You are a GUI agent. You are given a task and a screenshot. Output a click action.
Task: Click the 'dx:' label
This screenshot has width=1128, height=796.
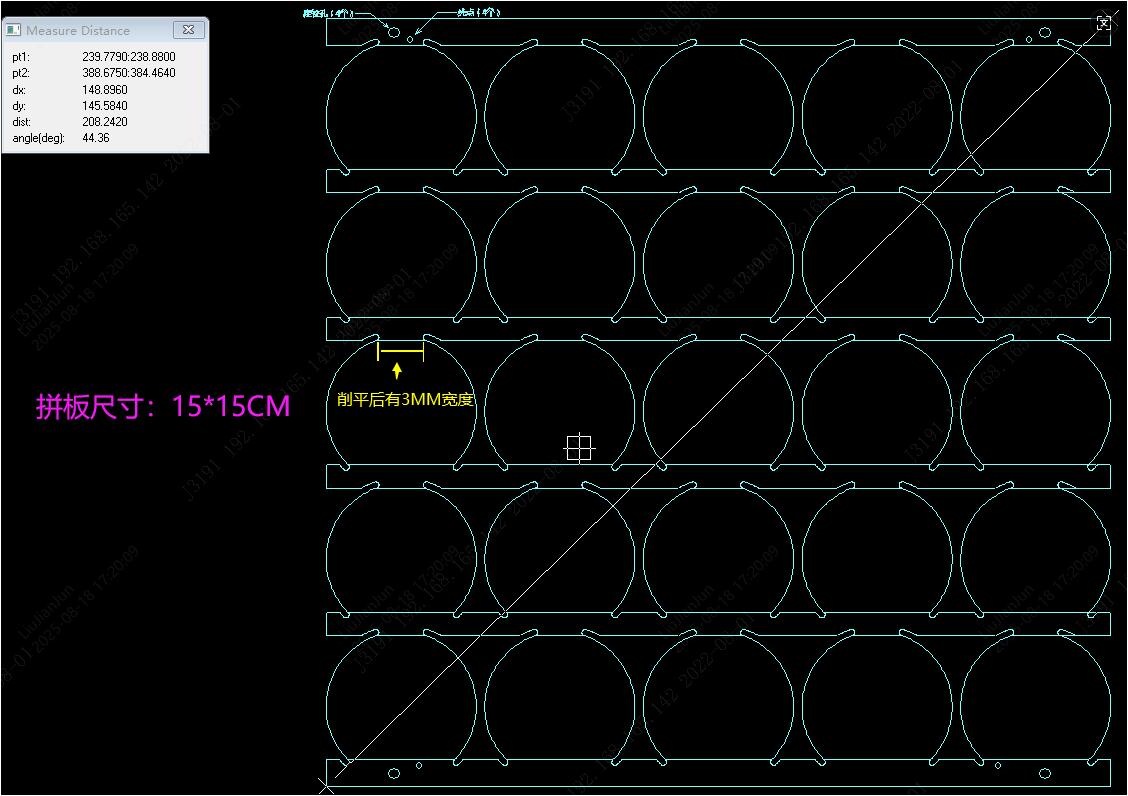click(x=19, y=90)
